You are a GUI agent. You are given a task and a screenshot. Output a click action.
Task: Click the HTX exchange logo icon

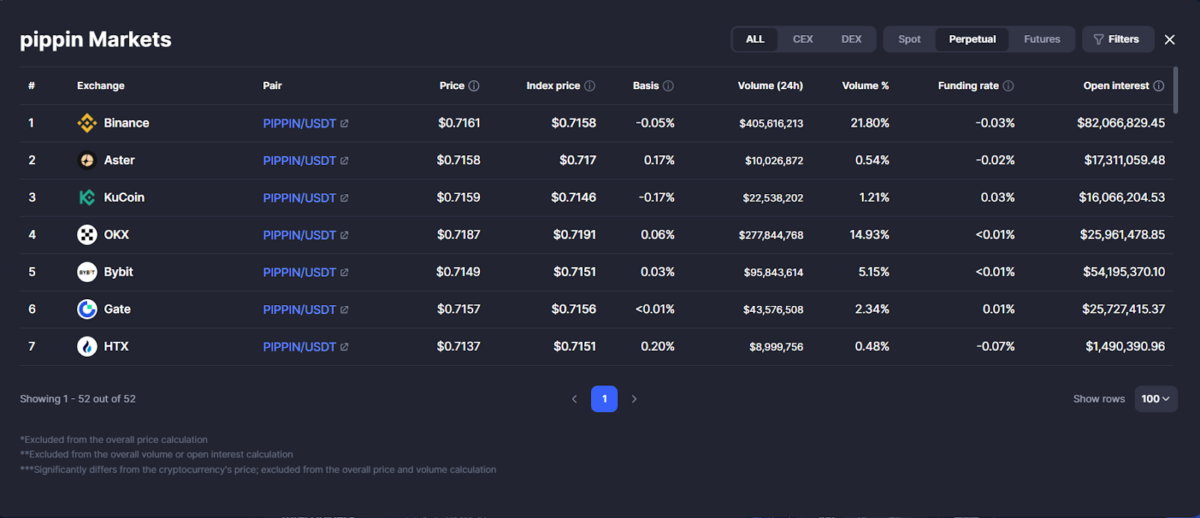click(x=87, y=346)
